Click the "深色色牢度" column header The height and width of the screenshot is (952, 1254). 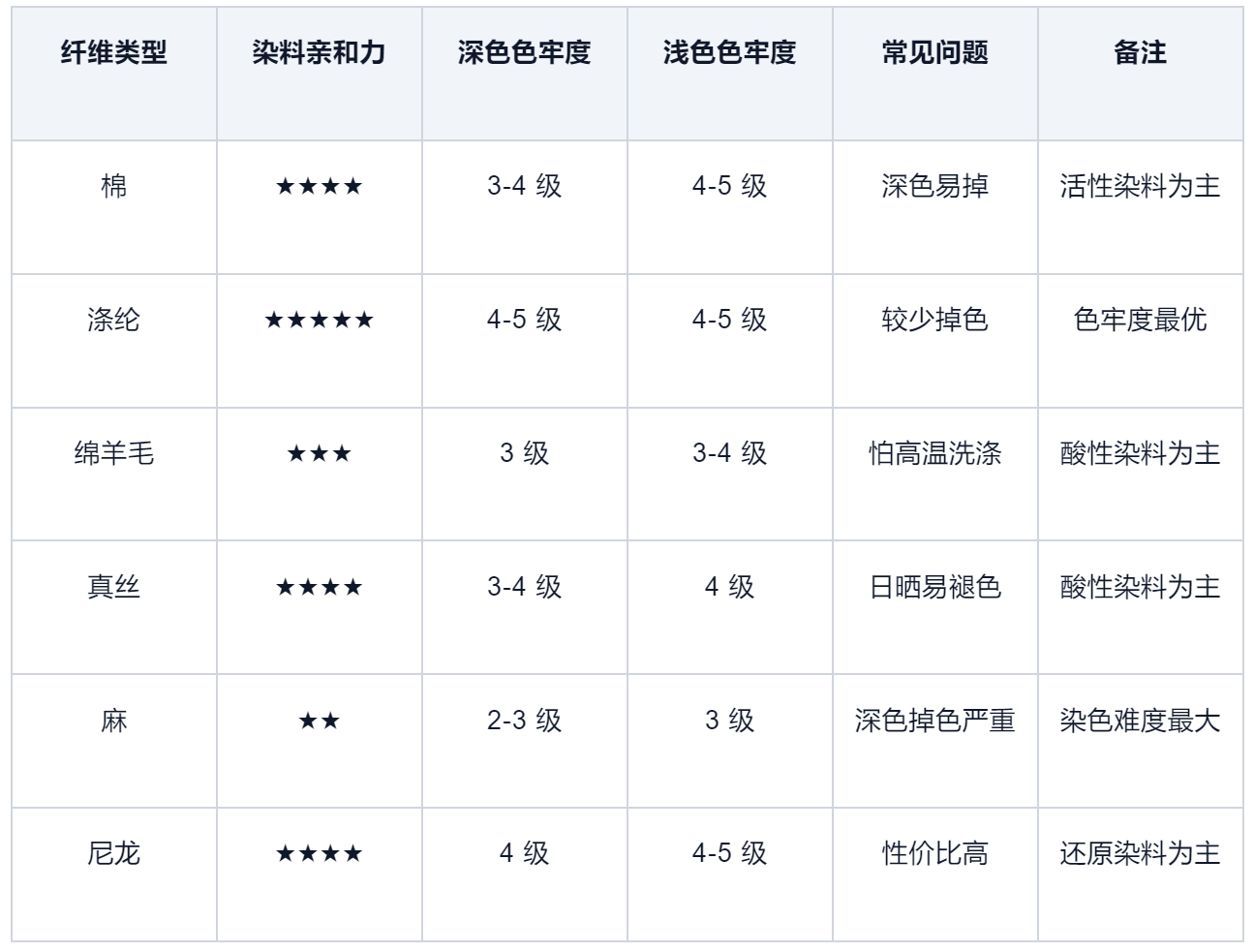pos(524,53)
